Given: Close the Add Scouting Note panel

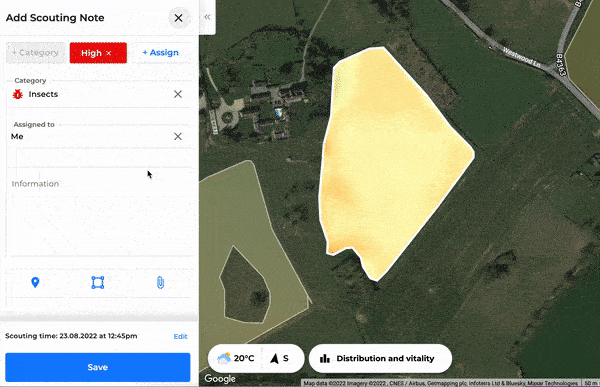Looking at the screenshot, I should pos(178,18).
